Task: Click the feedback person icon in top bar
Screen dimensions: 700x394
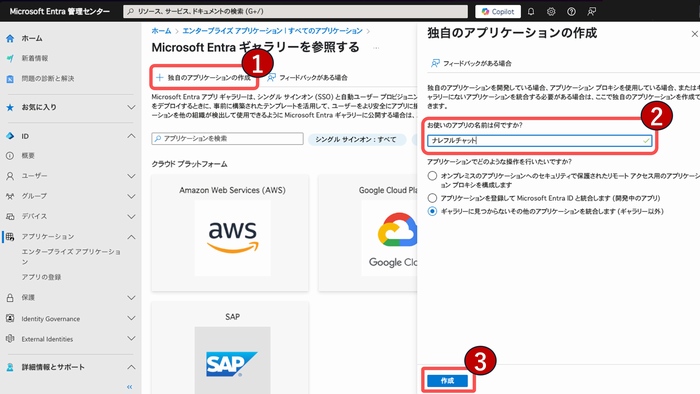Action: (592, 12)
